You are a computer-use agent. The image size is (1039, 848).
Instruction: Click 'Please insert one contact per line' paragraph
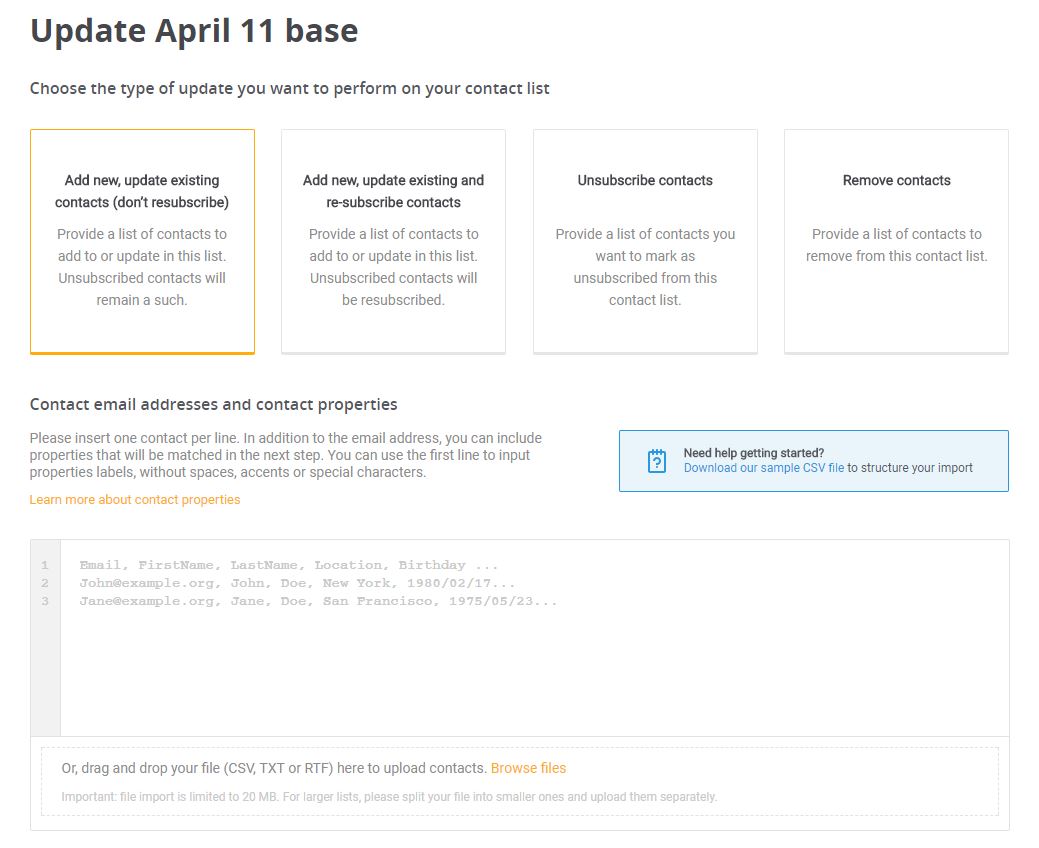pos(286,455)
